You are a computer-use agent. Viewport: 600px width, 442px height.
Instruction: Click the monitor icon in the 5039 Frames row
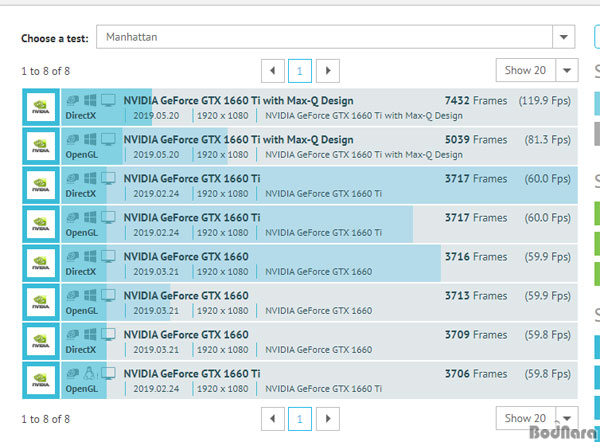(108, 140)
